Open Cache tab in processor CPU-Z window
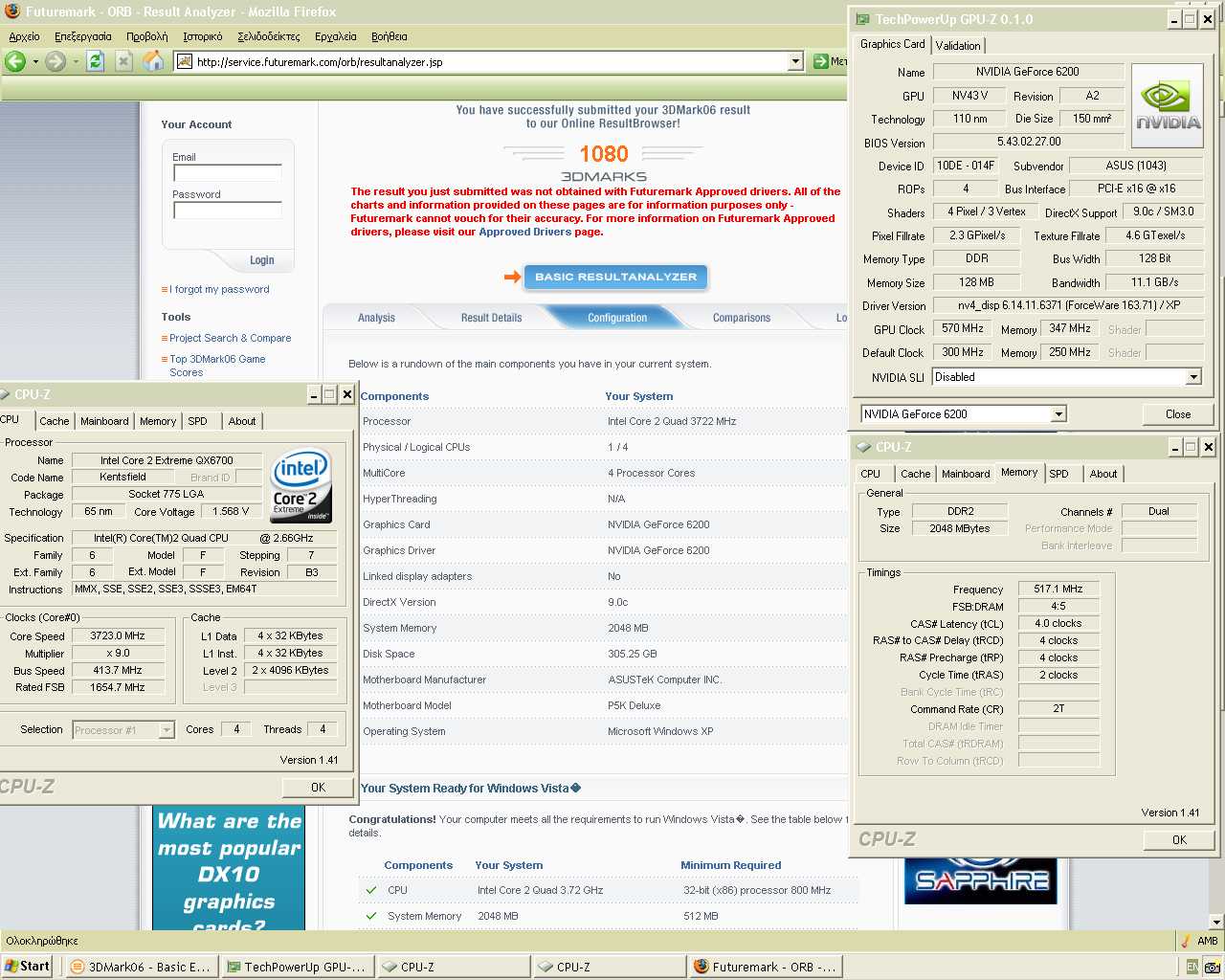This screenshot has height=980, width=1225. [55, 421]
